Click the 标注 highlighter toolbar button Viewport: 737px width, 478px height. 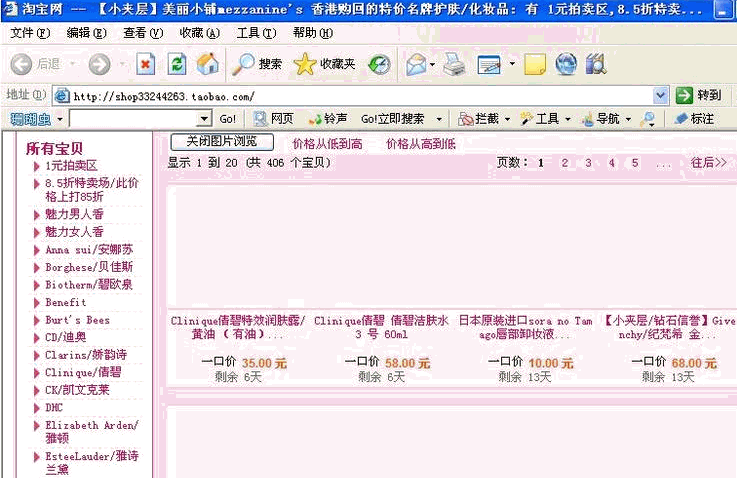pos(694,119)
